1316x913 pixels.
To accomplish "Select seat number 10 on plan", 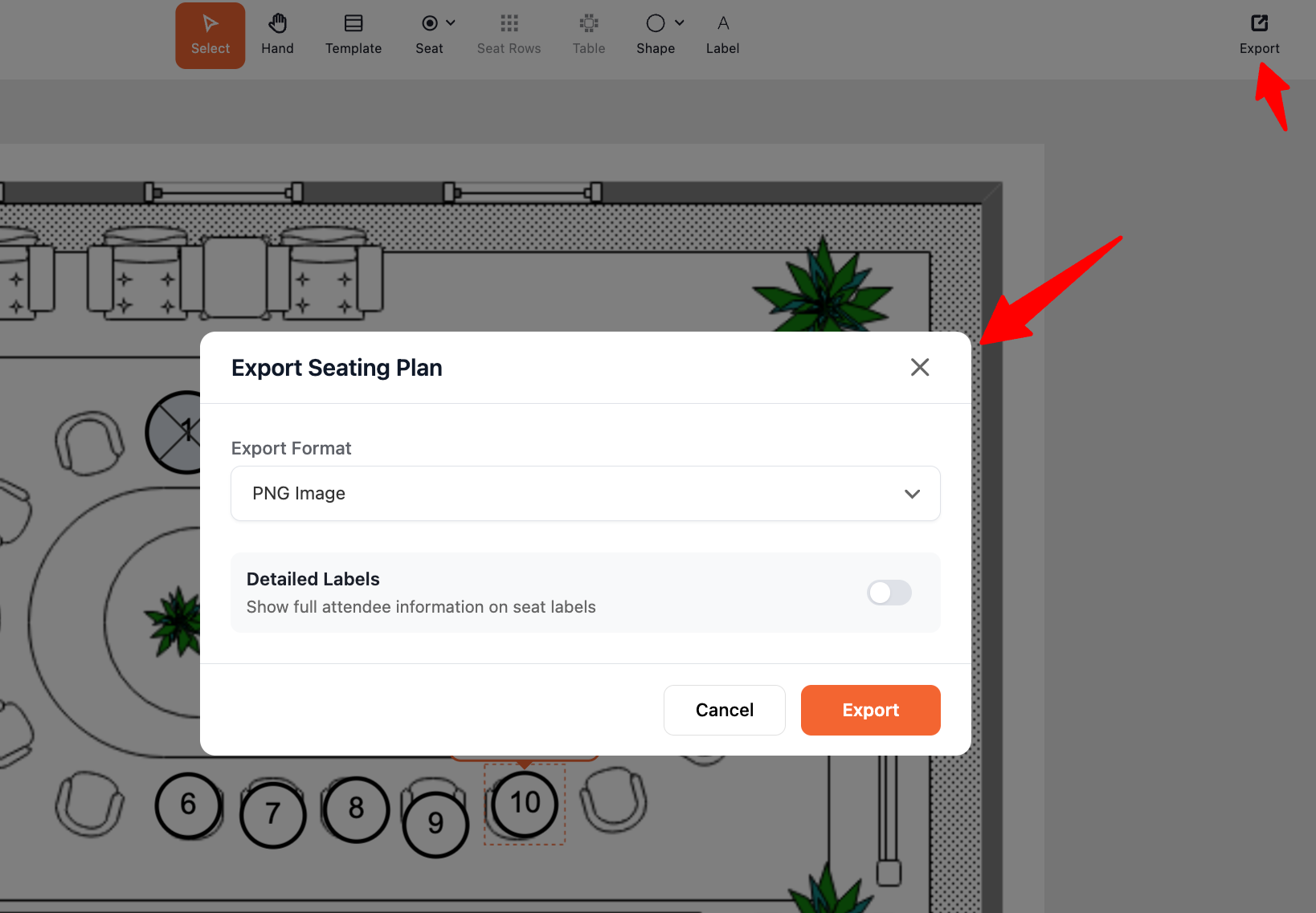I will (525, 803).
